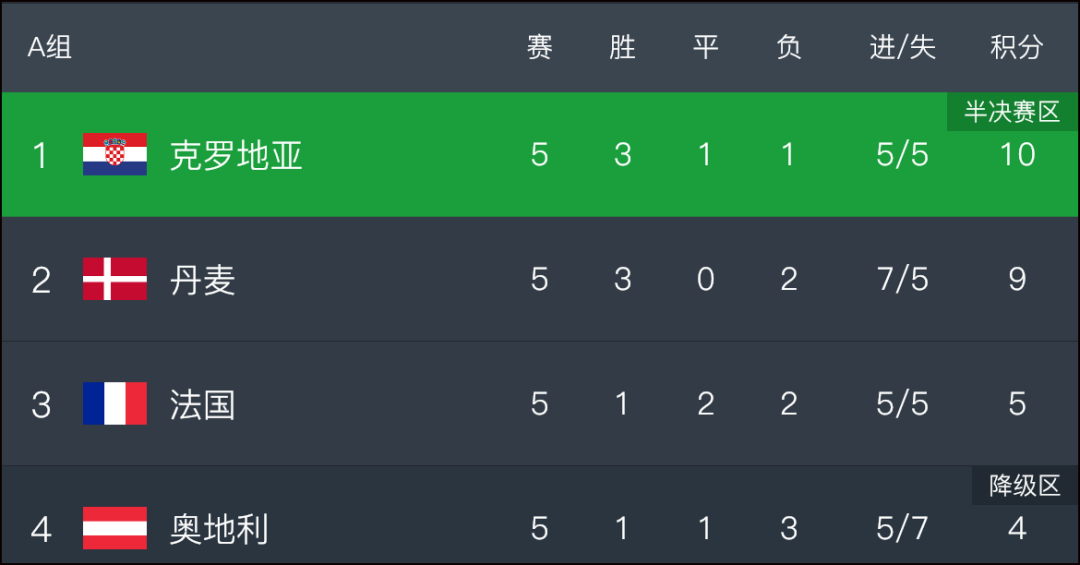Open the 克罗地亚 team name
The height and width of the screenshot is (565, 1080).
pyautogui.click(x=236, y=155)
